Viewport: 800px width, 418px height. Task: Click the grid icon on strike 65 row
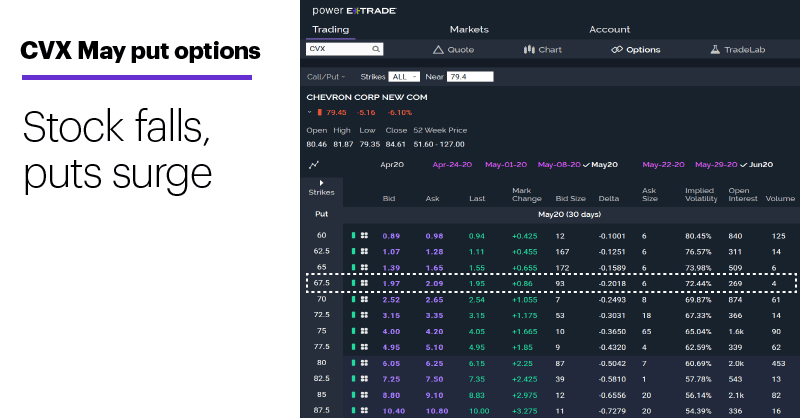click(364, 267)
